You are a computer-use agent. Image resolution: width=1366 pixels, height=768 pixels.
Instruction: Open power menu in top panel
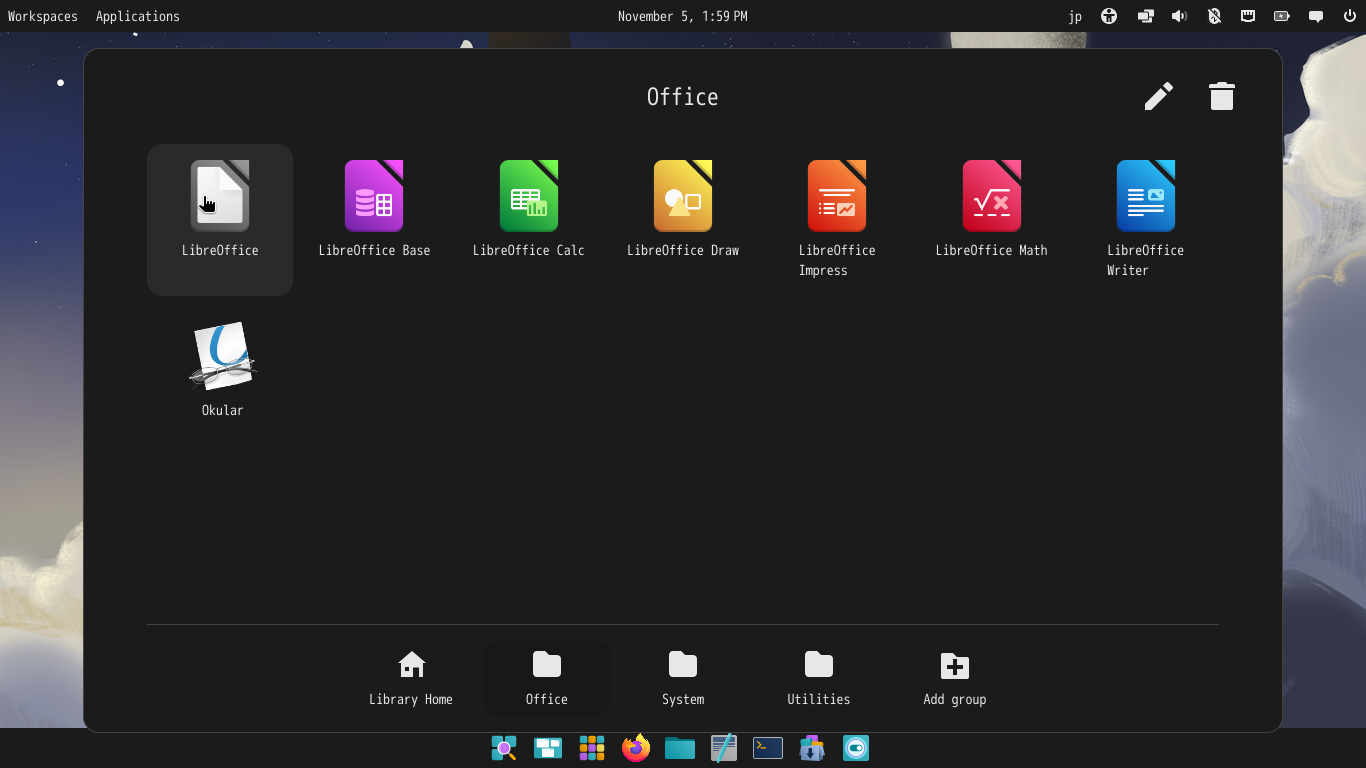coord(1350,16)
